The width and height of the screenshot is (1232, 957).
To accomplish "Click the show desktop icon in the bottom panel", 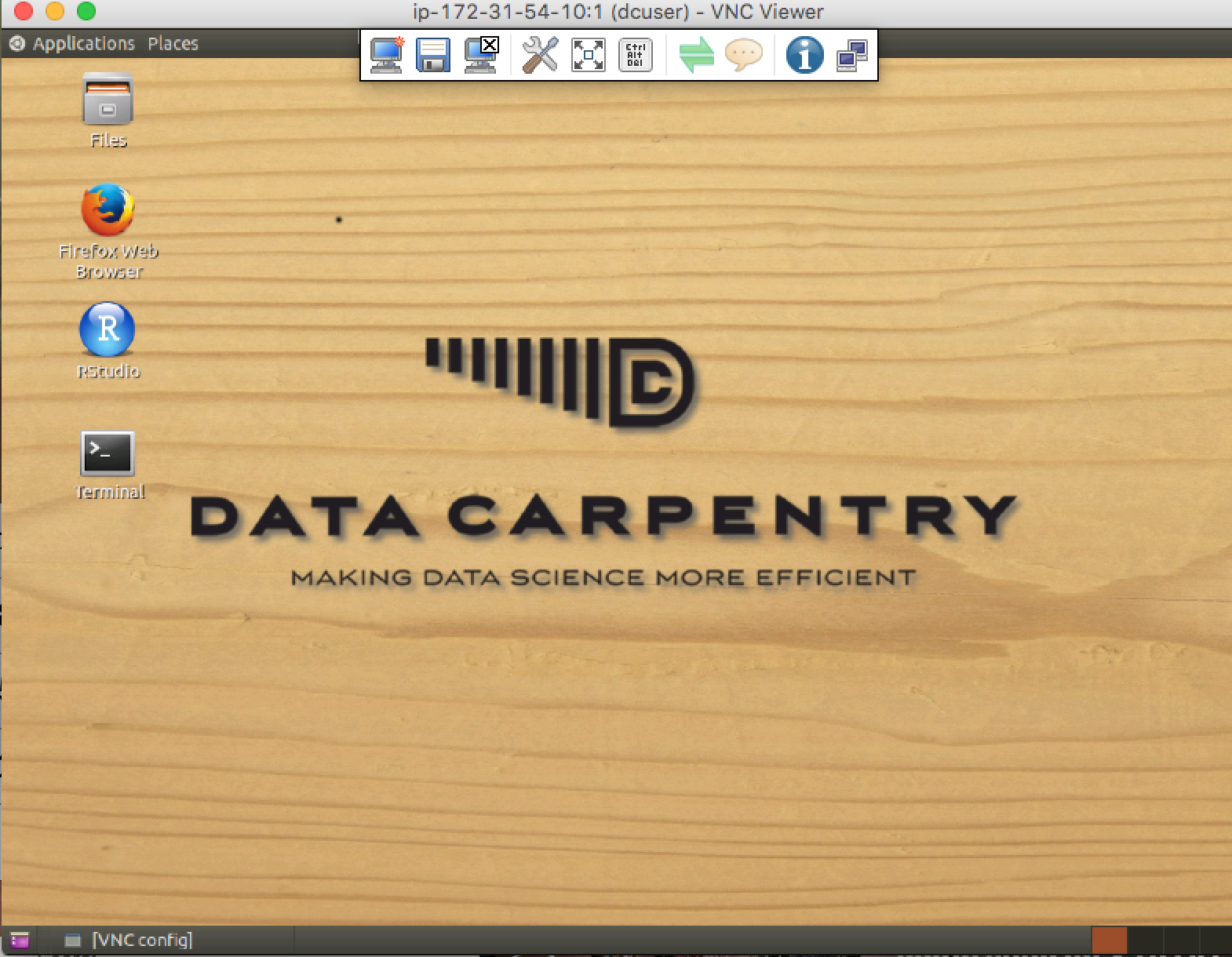I will [20, 939].
